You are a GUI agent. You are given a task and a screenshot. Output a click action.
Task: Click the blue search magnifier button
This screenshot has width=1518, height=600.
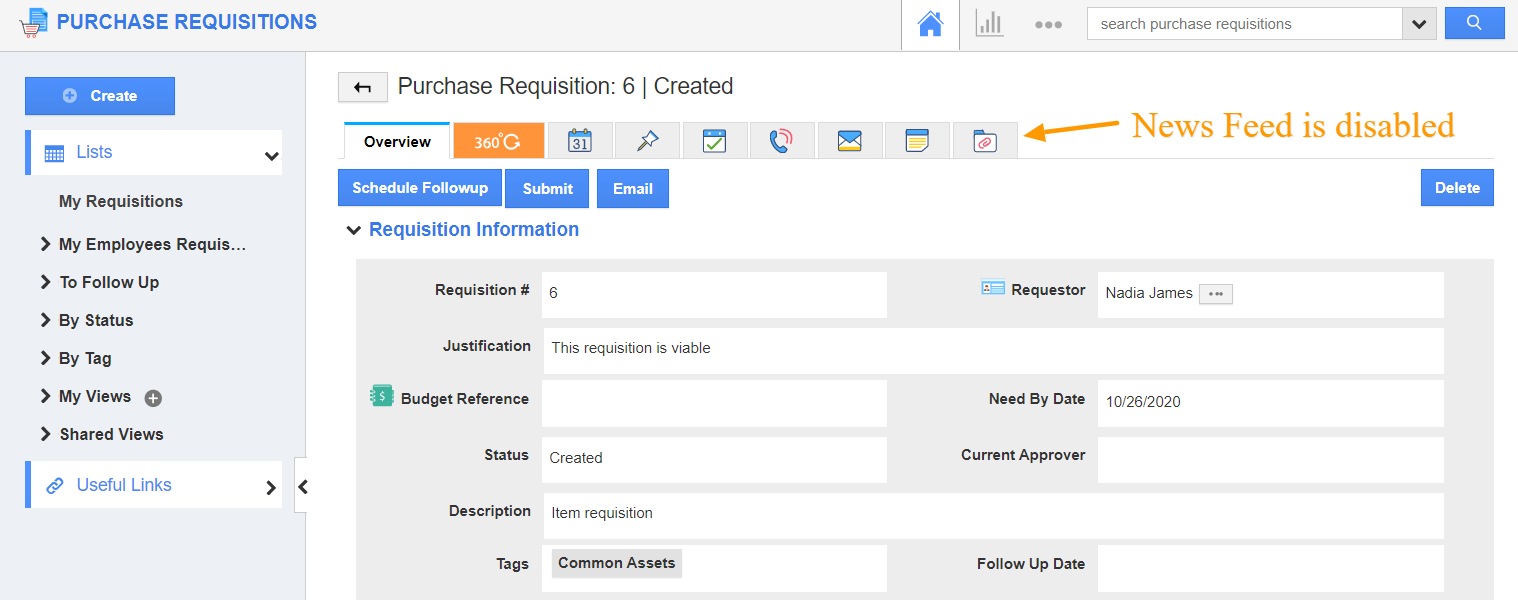[1474, 22]
